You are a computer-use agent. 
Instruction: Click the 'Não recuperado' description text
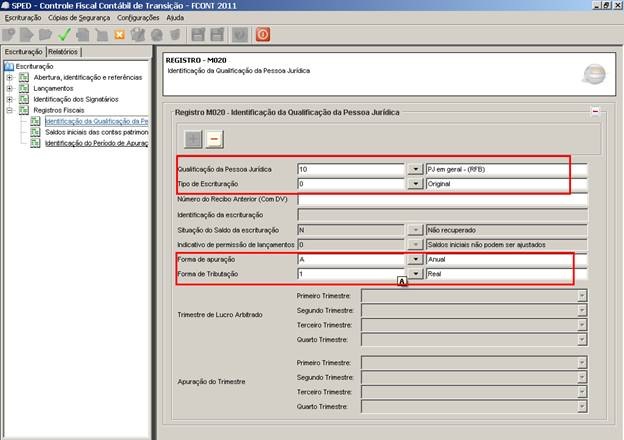coord(452,230)
